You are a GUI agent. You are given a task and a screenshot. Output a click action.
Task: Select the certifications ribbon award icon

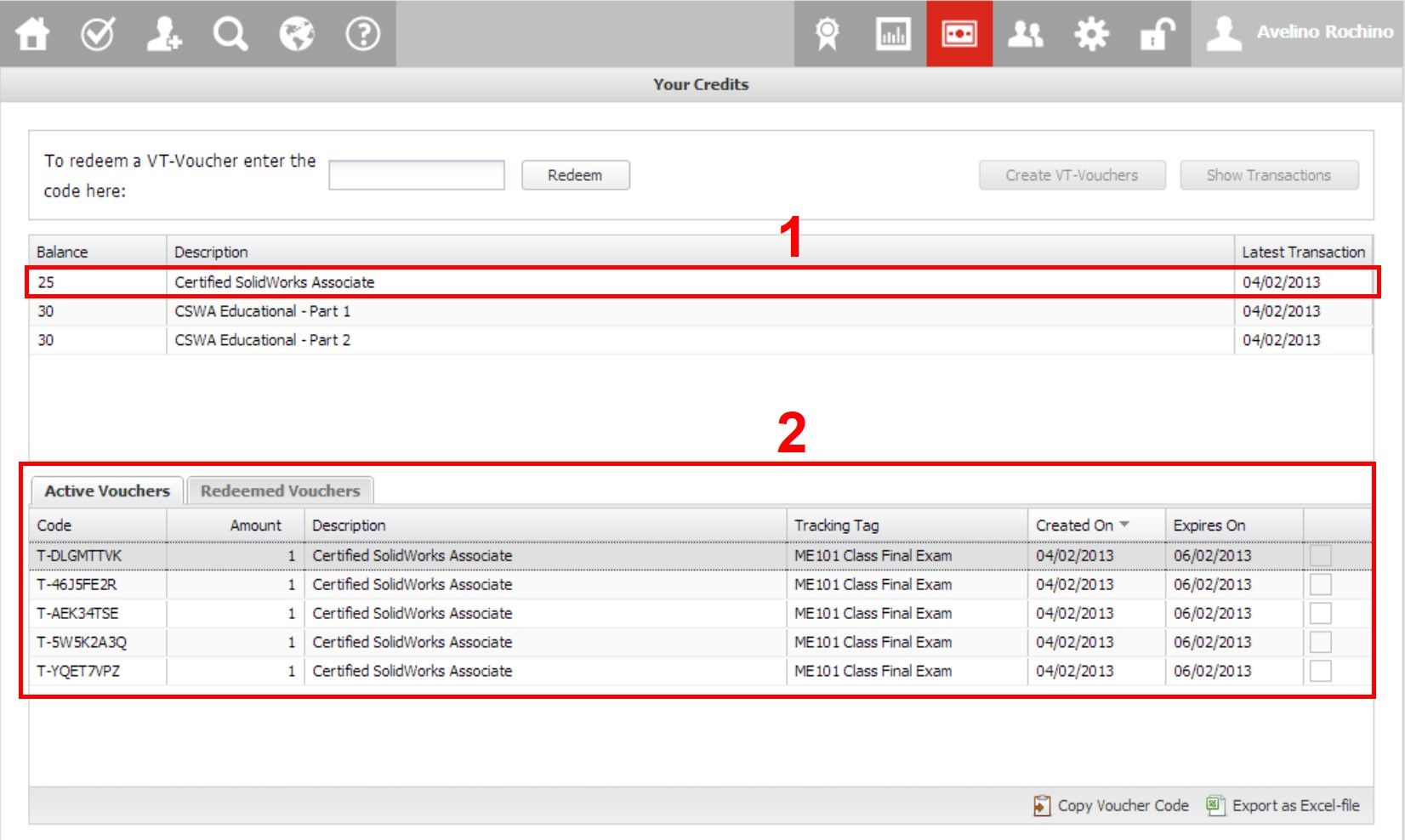coord(826,34)
